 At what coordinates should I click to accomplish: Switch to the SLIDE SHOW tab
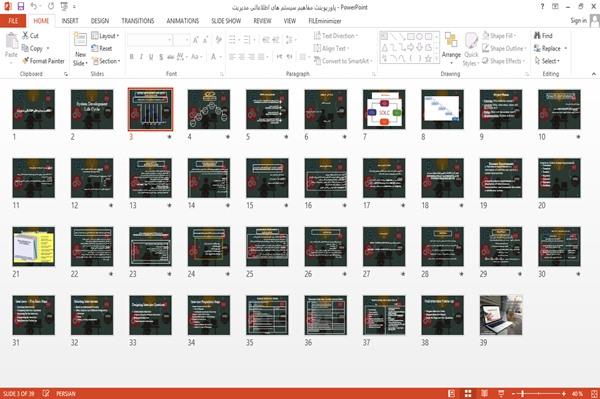point(226,21)
